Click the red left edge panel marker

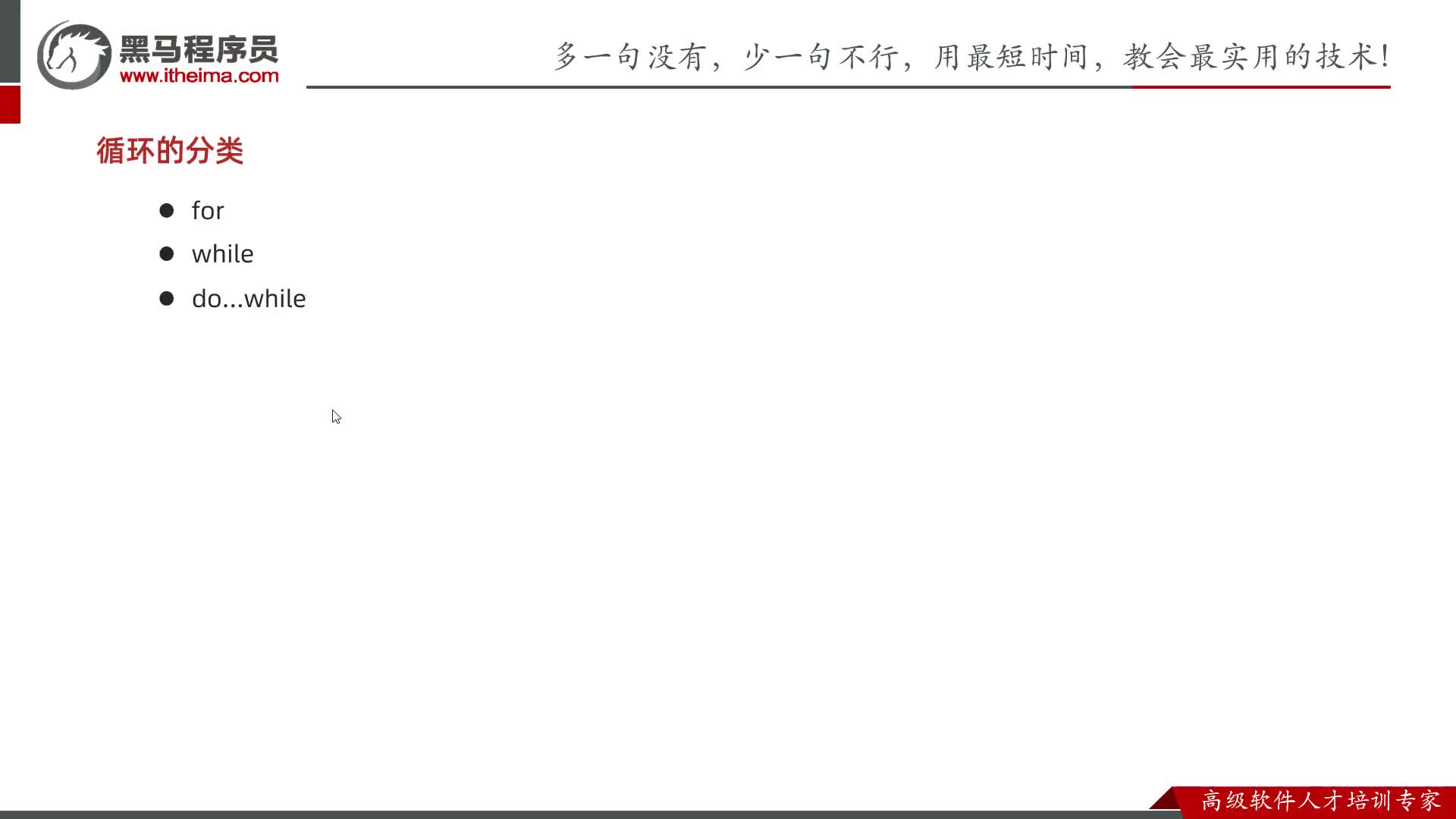[8, 105]
